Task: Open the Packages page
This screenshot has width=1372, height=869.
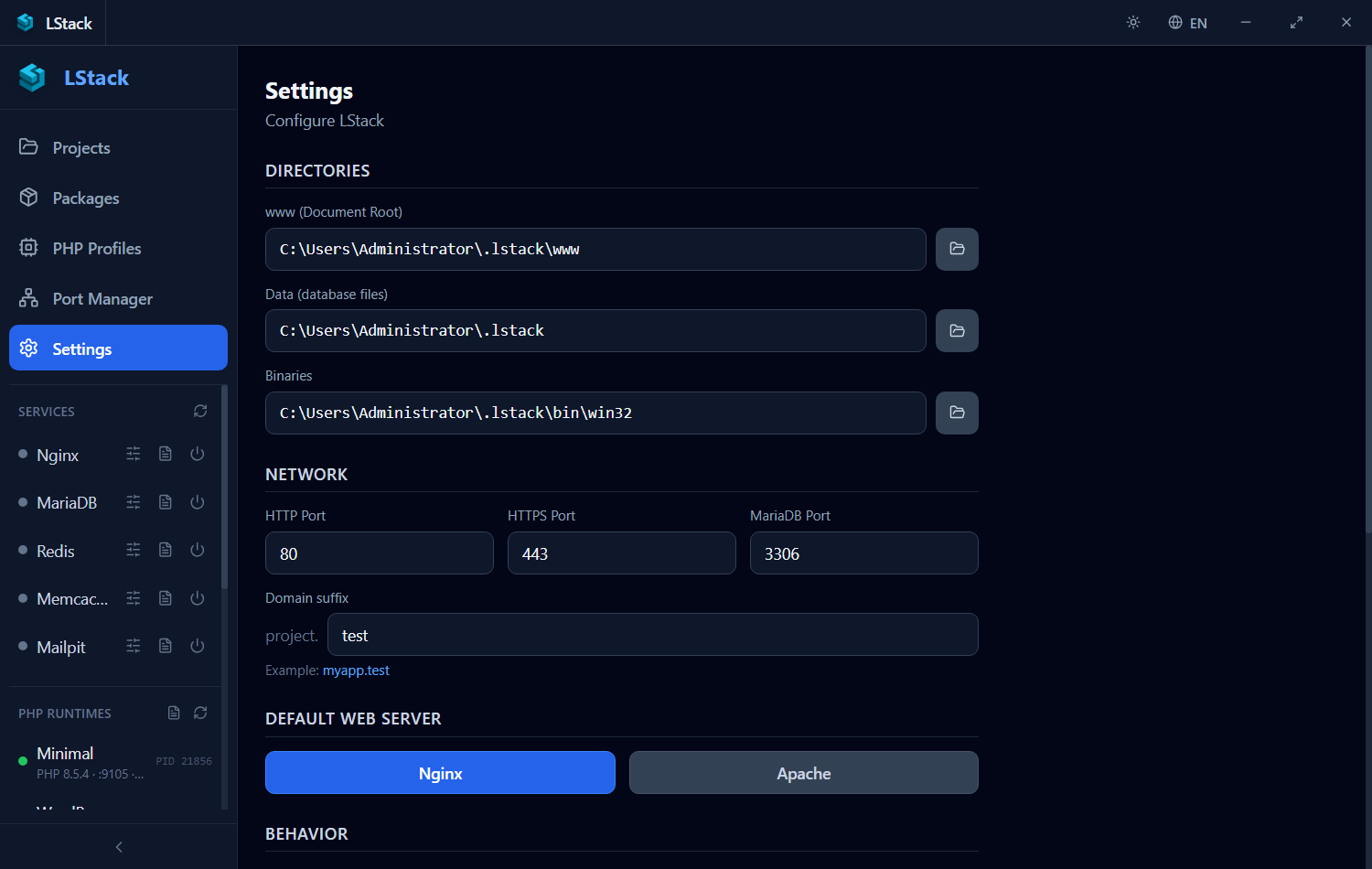Action: [x=118, y=198]
